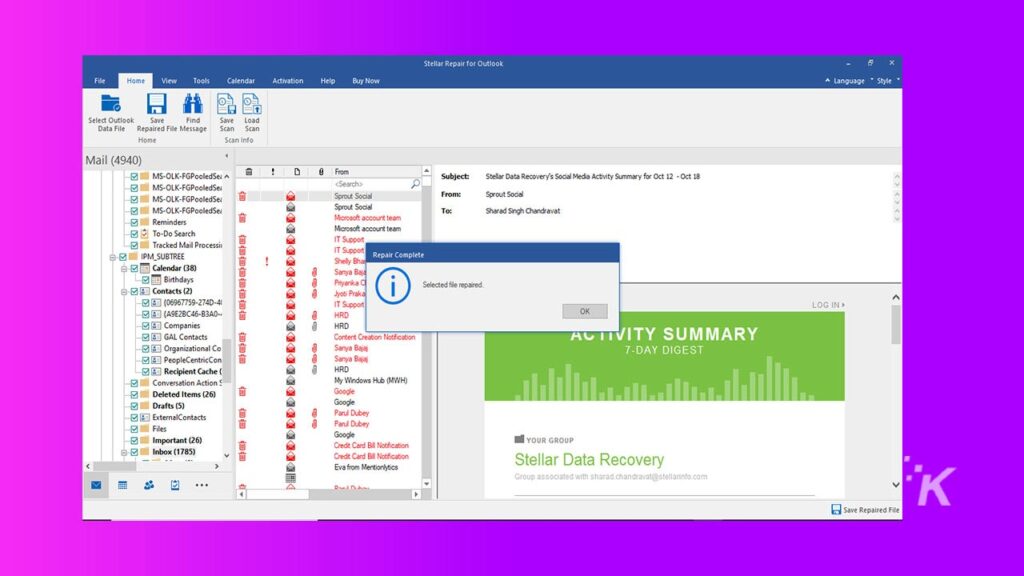Sort by the importance exclamation column header
Image resolution: width=1024 pixels, height=576 pixels.
[273, 172]
